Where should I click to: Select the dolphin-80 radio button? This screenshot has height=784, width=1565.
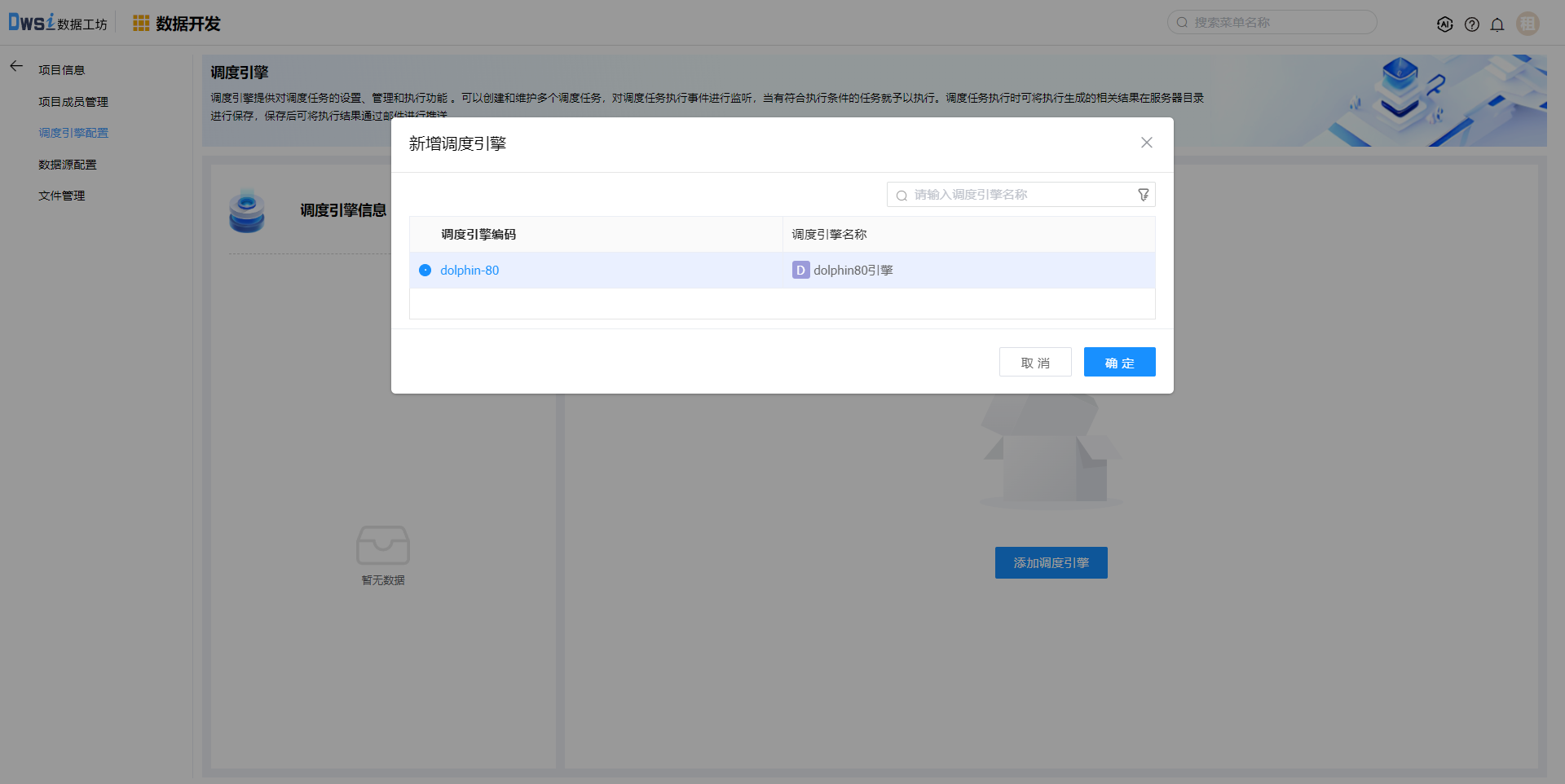click(425, 271)
